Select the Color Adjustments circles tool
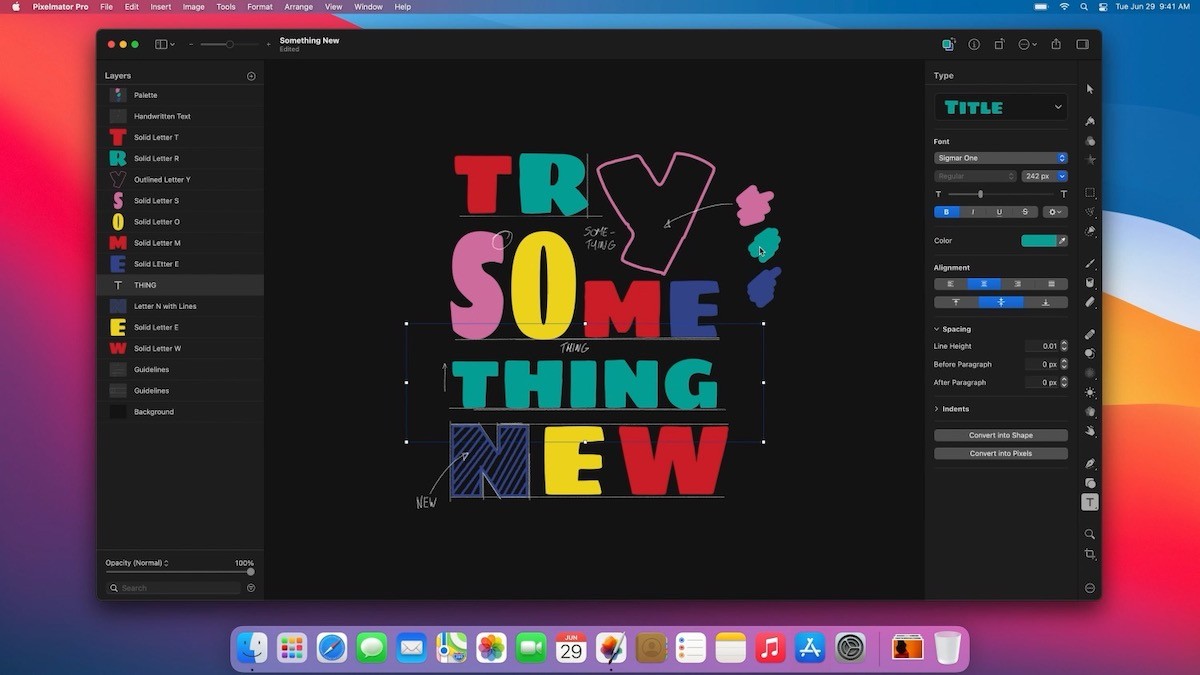This screenshot has height=675, width=1200. pos(1090,141)
